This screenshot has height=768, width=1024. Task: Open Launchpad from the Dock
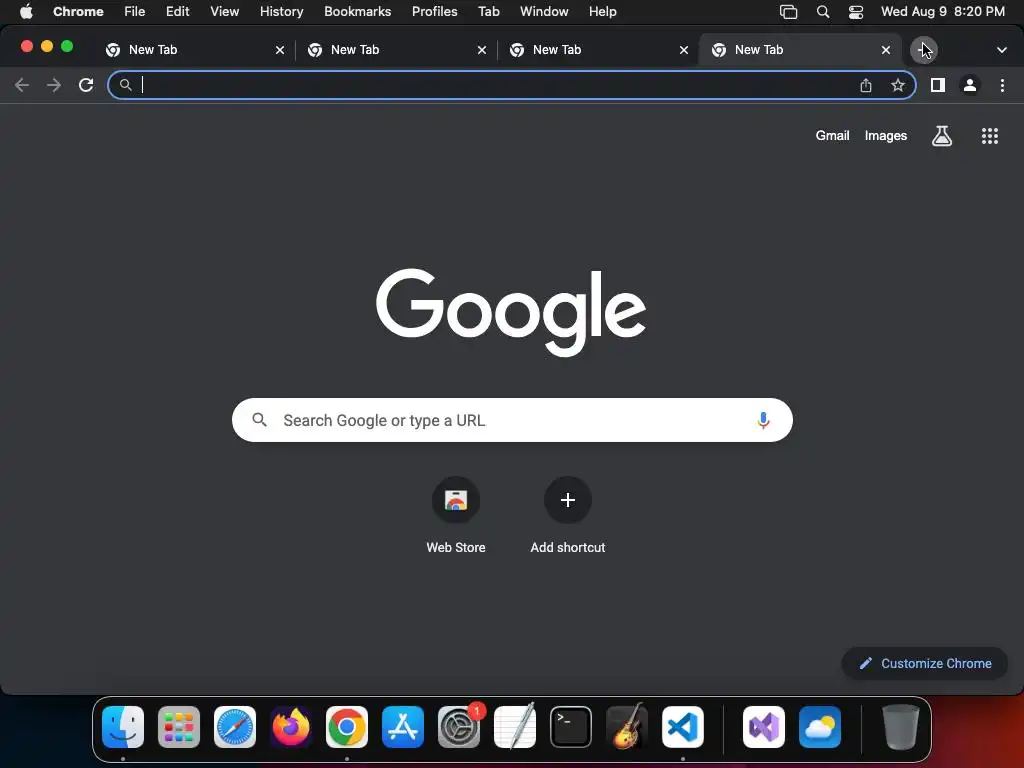tap(179, 727)
